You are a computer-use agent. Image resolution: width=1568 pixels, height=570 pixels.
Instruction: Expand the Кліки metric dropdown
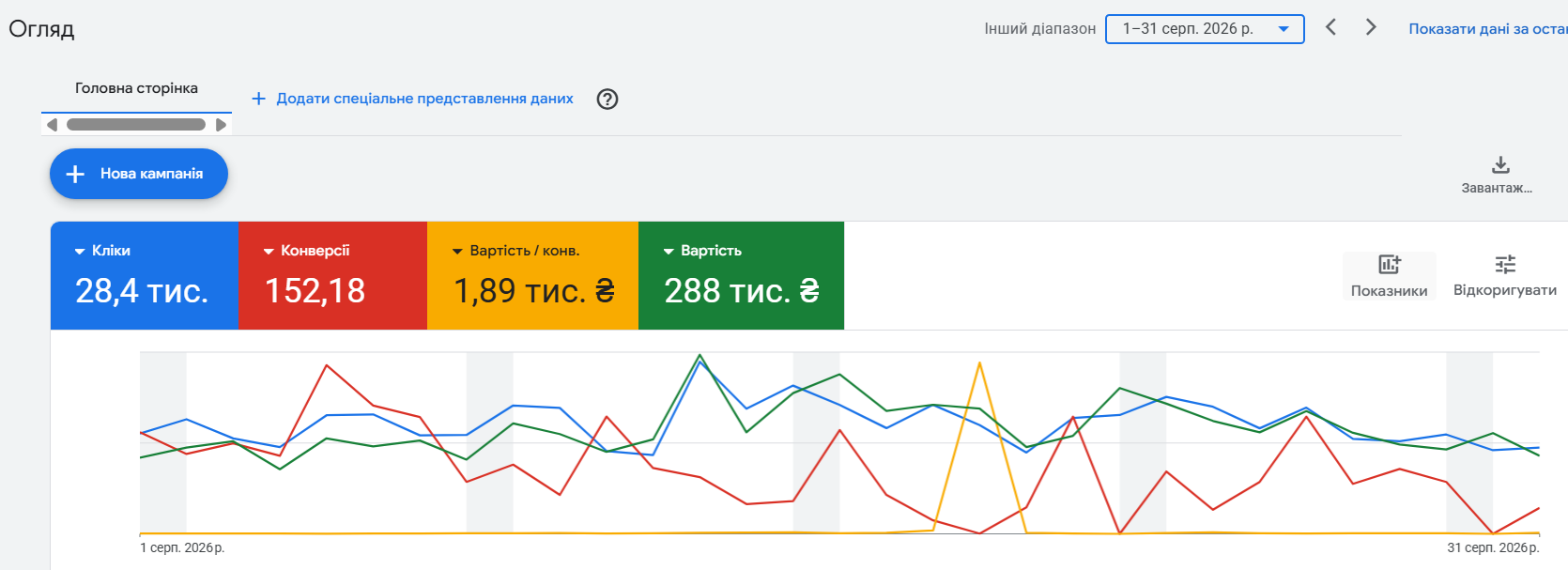click(x=102, y=251)
